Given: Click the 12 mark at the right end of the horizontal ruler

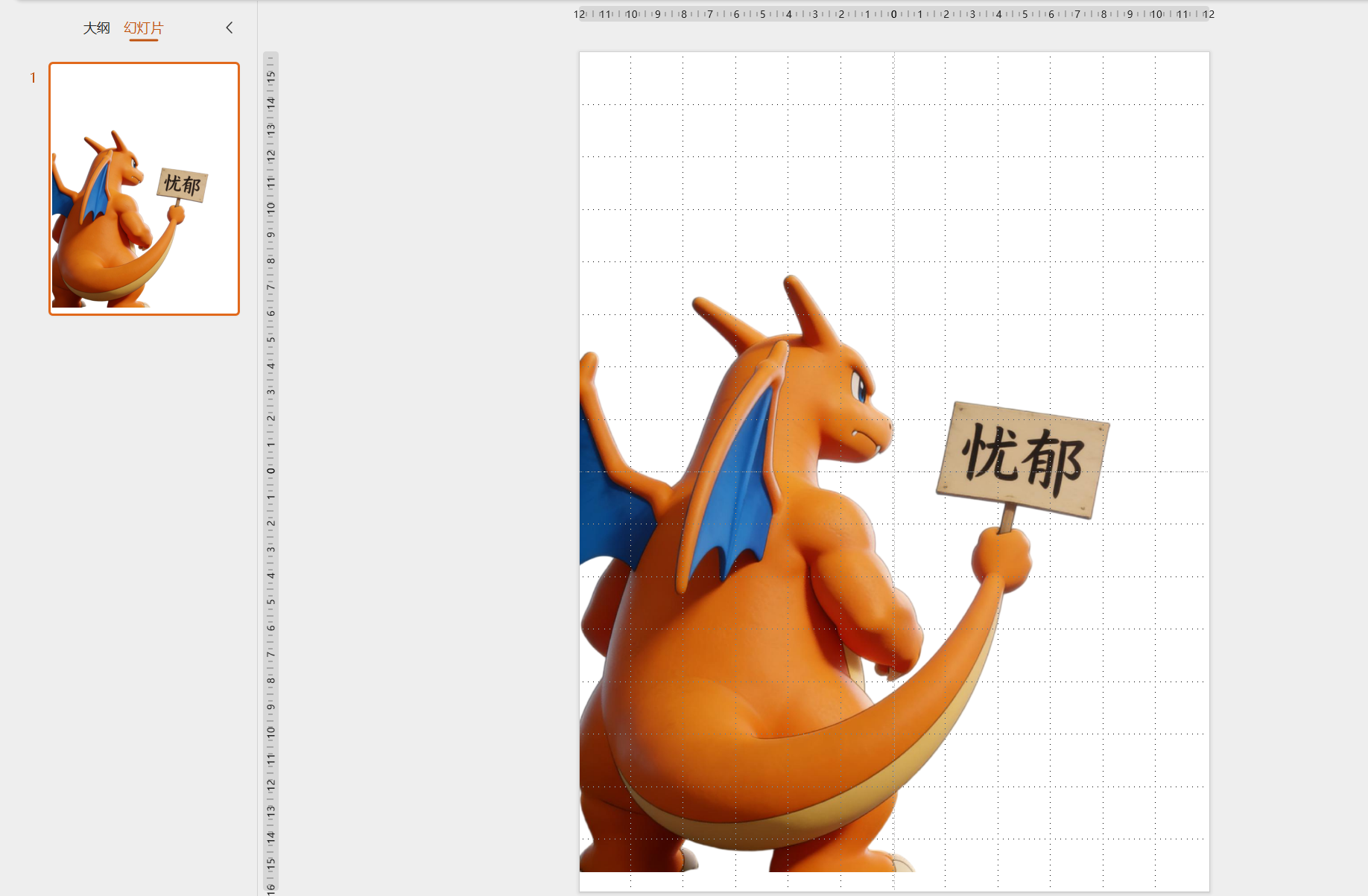Looking at the screenshot, I should point(1208,14).
